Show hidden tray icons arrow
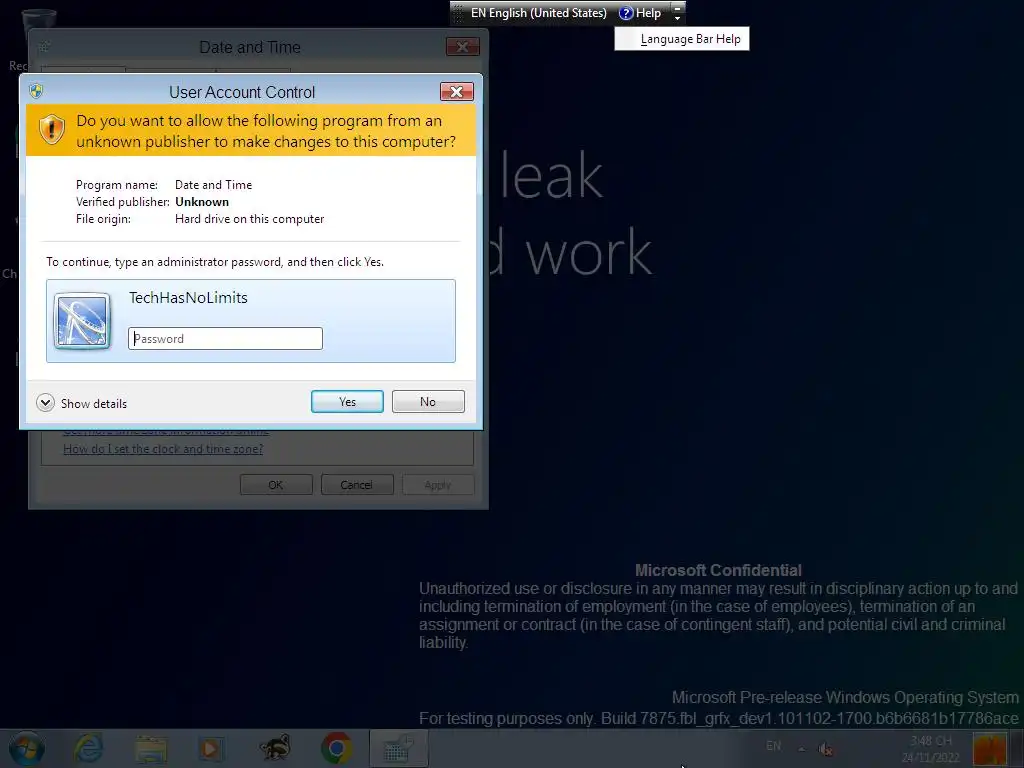This screenshot has width=1024, height=768. coord(801,748)
